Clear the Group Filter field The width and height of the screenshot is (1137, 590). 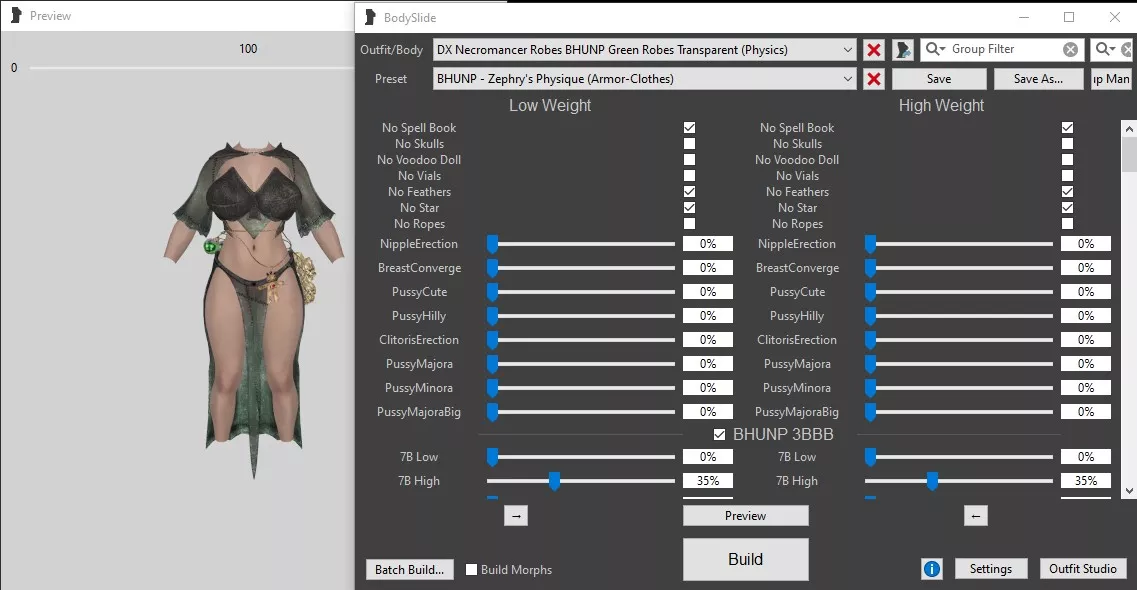tap(1070, 49)
